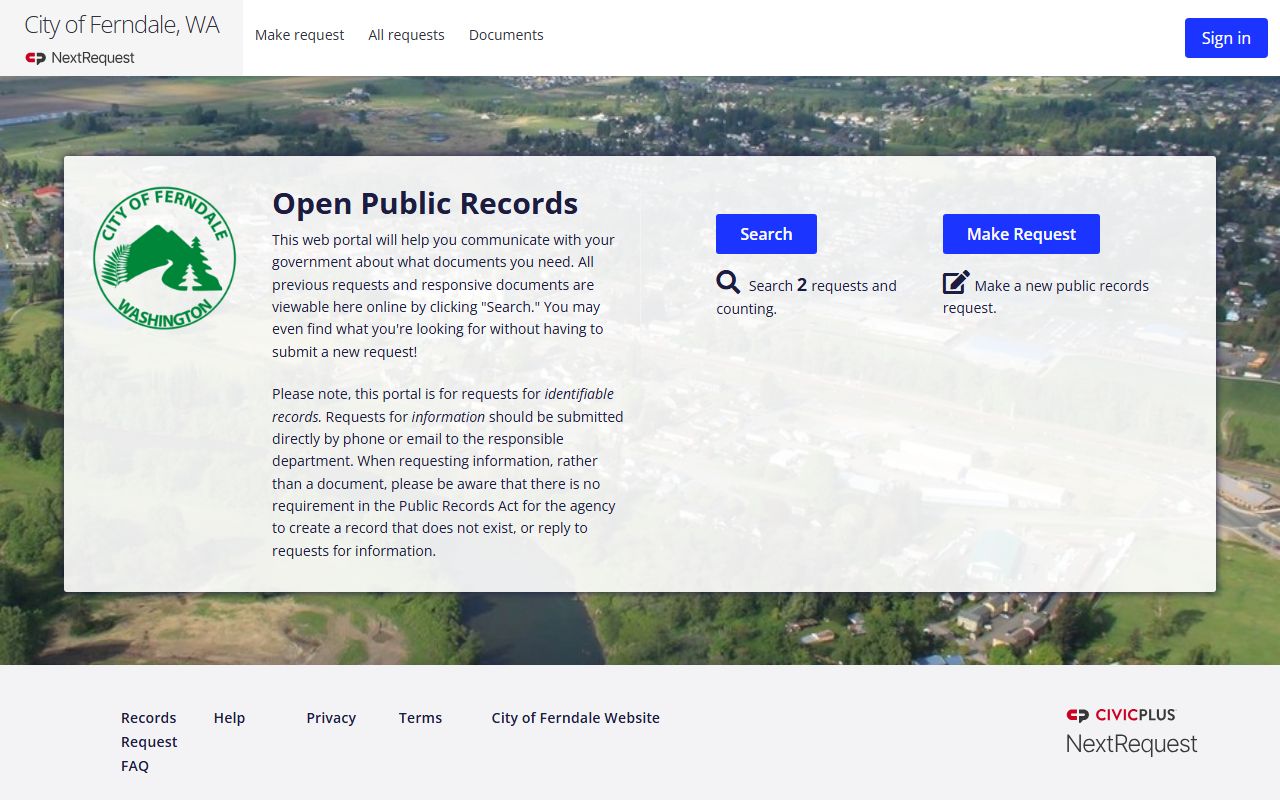The image size is (1280, 800).
Task: Open the Help footer link
Action: [x=229, y=718]
